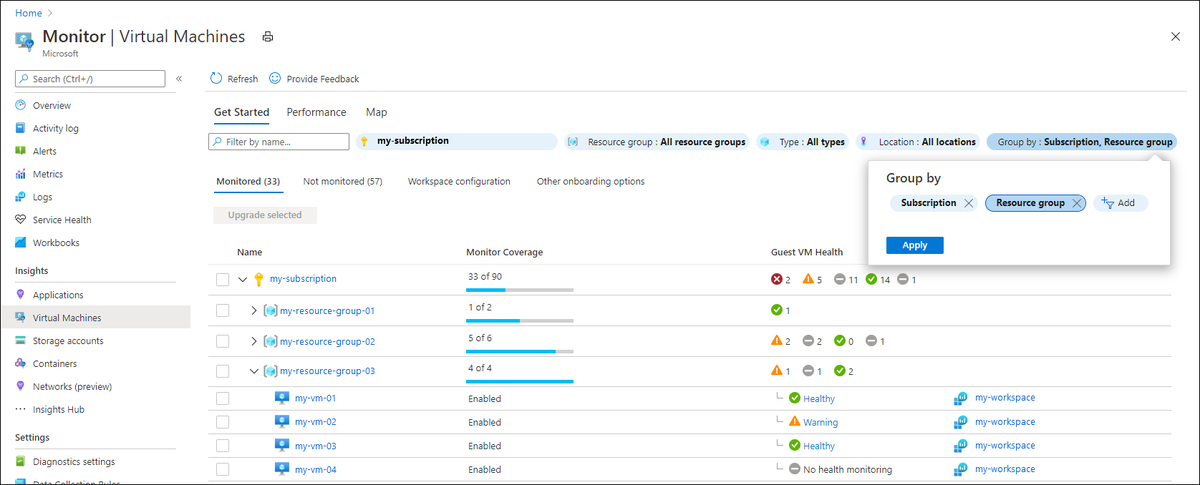This screenshot has width=1200, height=485.
Task: Click the orange Warning icon for my-vm-02
Action: coord(795,422)
